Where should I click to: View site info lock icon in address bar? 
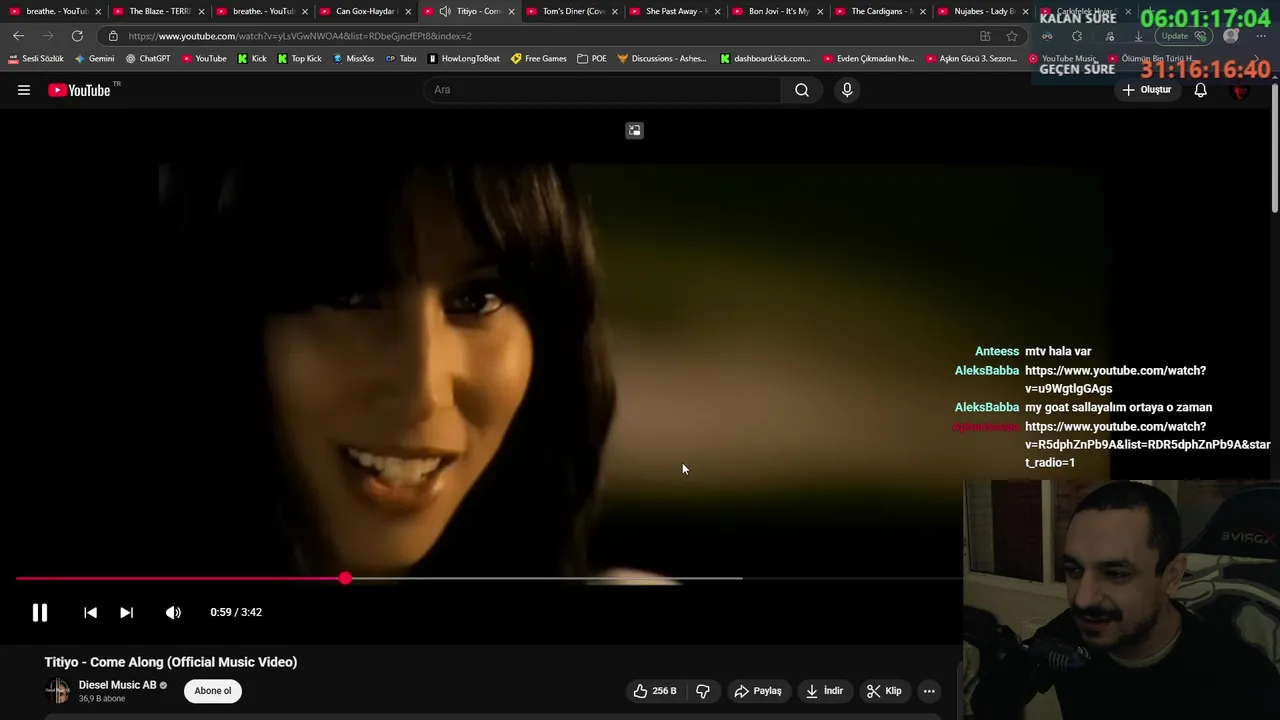113,36
